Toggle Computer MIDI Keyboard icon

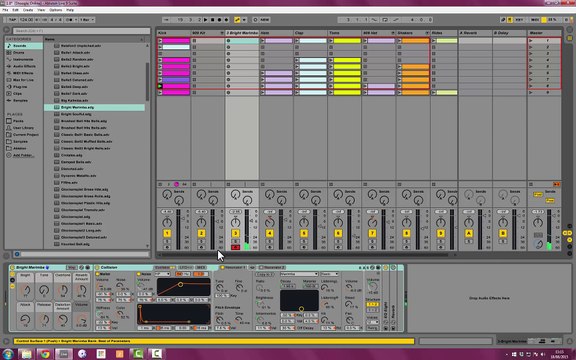click(x=510, y=20)
